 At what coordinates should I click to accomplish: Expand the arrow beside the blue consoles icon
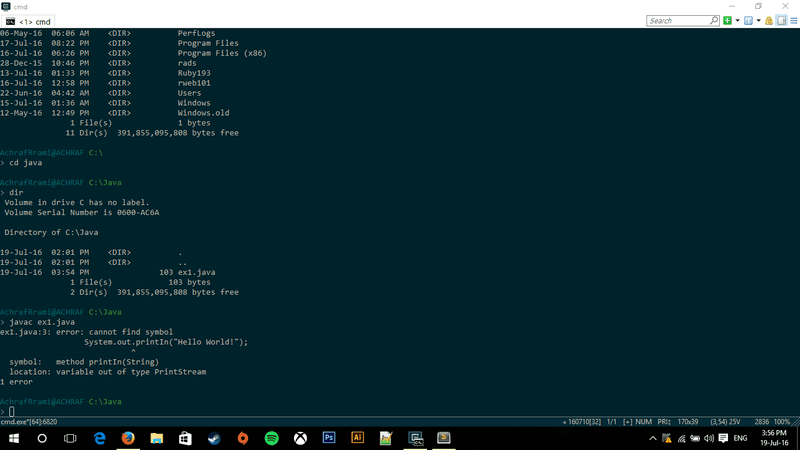[758, 20]
